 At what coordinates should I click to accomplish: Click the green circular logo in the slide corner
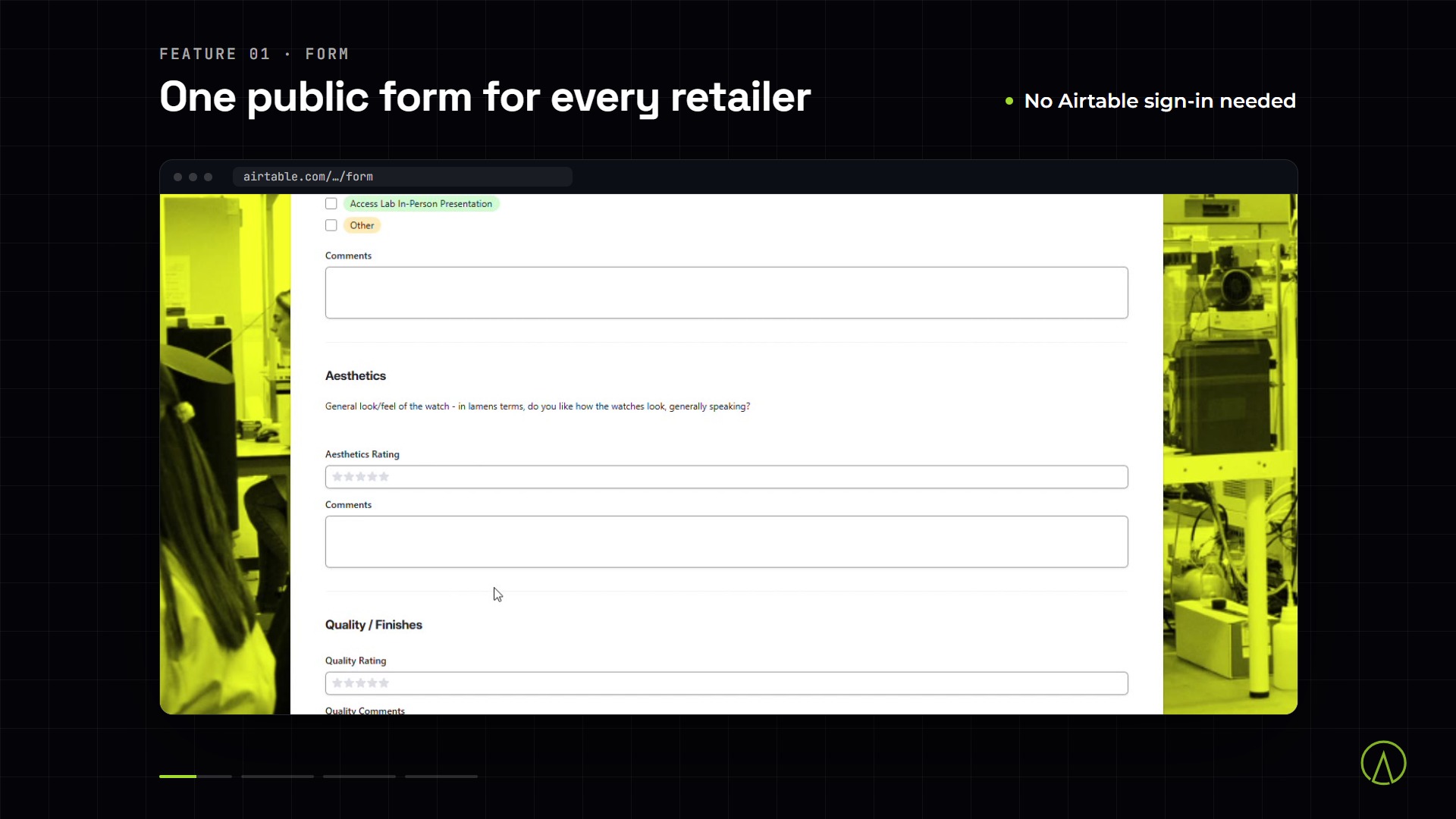[1383, 763]
